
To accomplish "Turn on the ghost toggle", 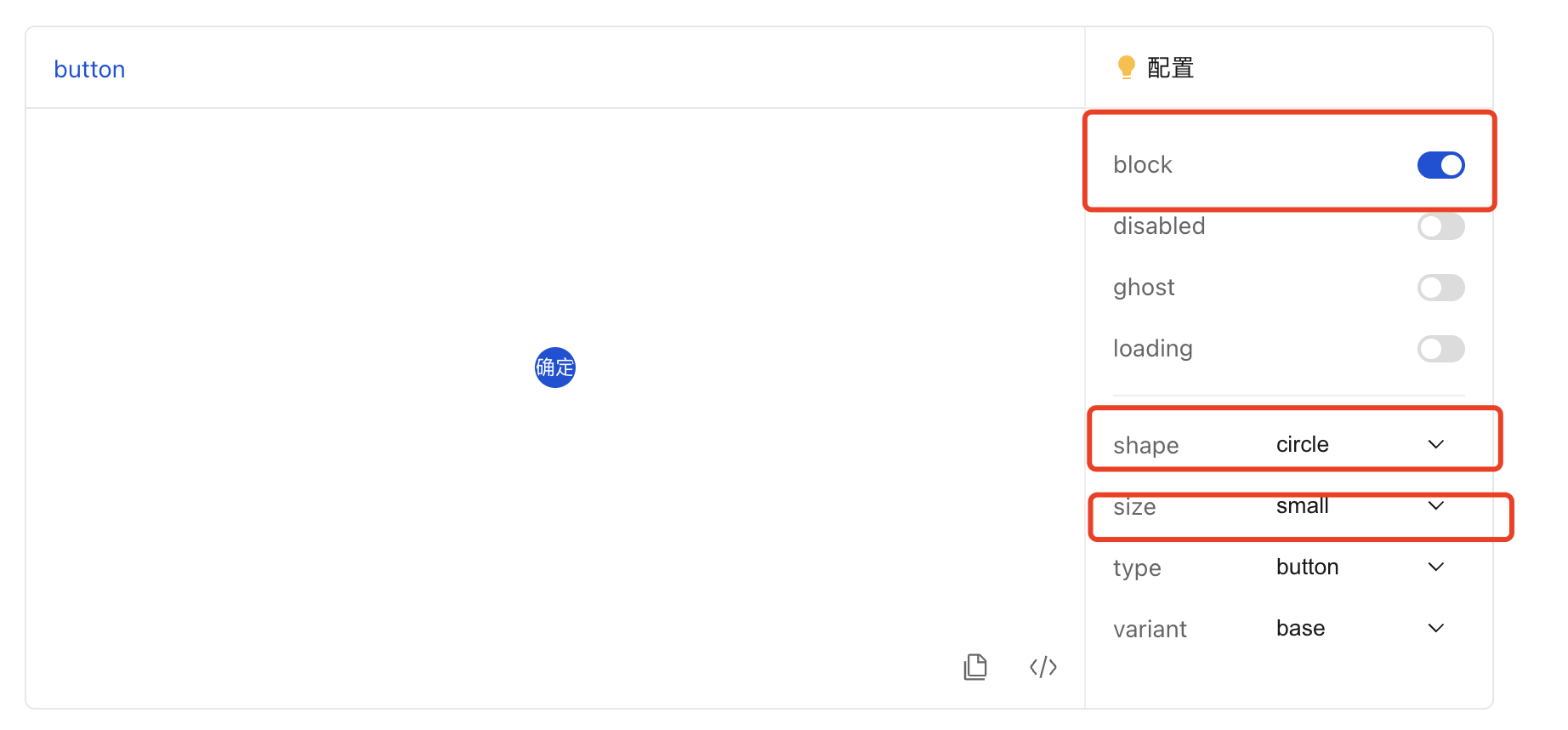I will click(1440, 288).
